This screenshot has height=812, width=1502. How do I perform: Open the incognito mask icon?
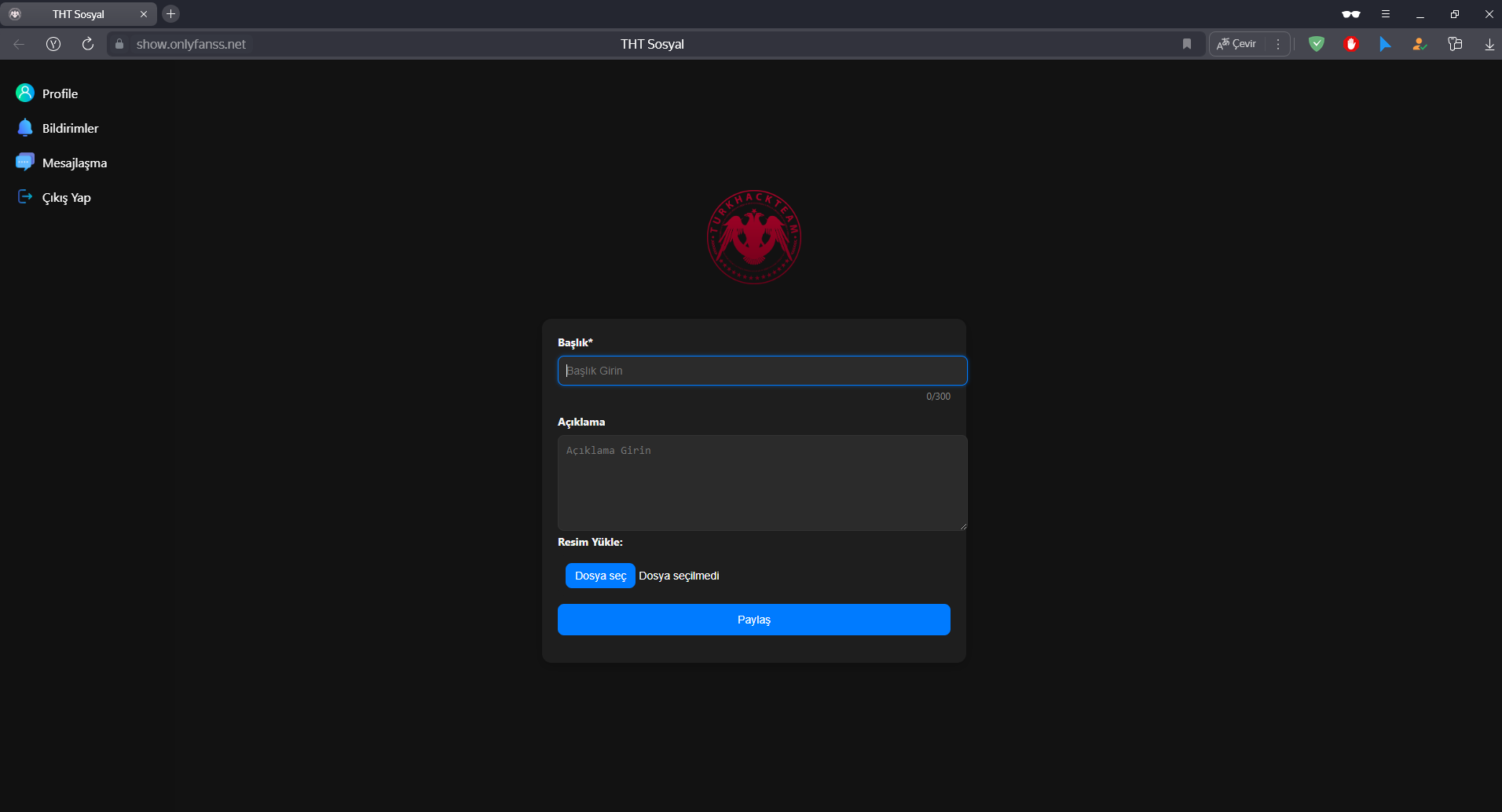1351,14
